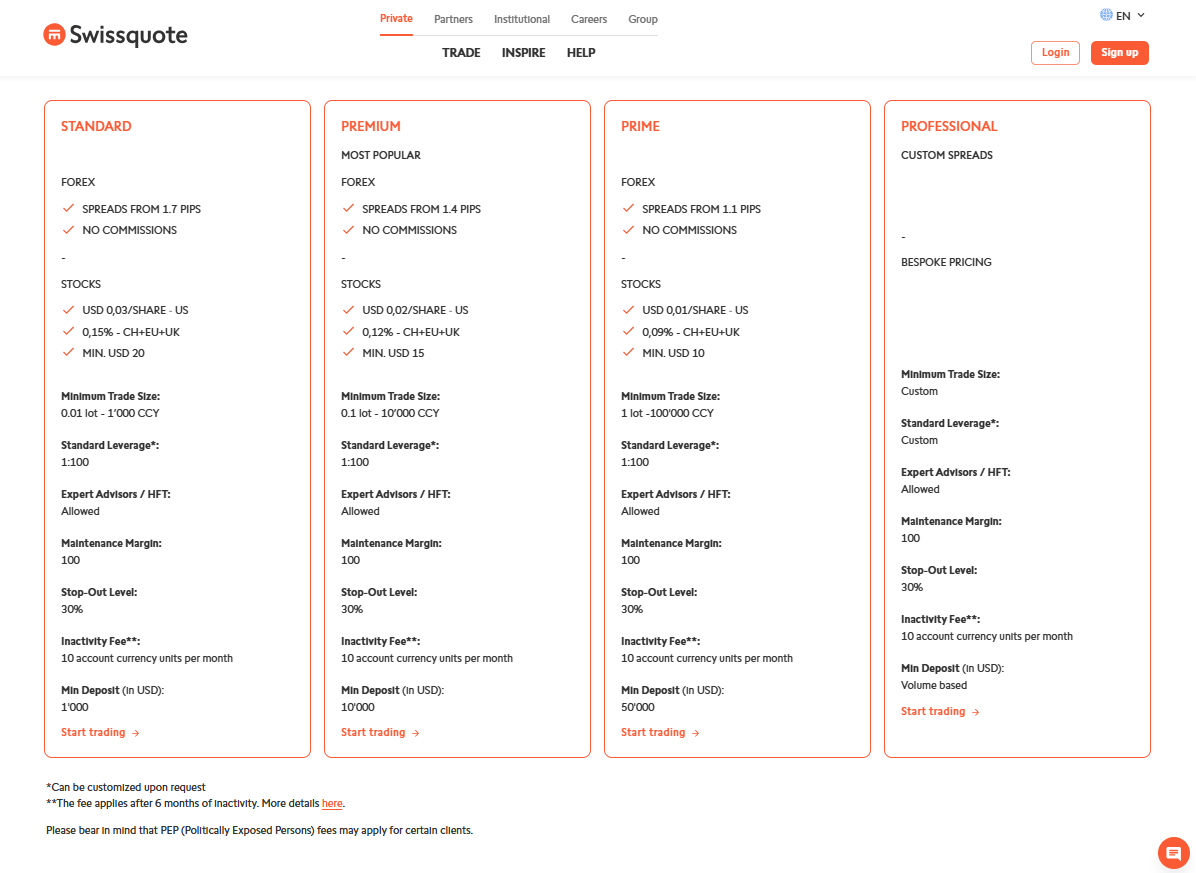Open the live chat bubble icon
Screen dimensions: 1196x873
coord(1172,853)
